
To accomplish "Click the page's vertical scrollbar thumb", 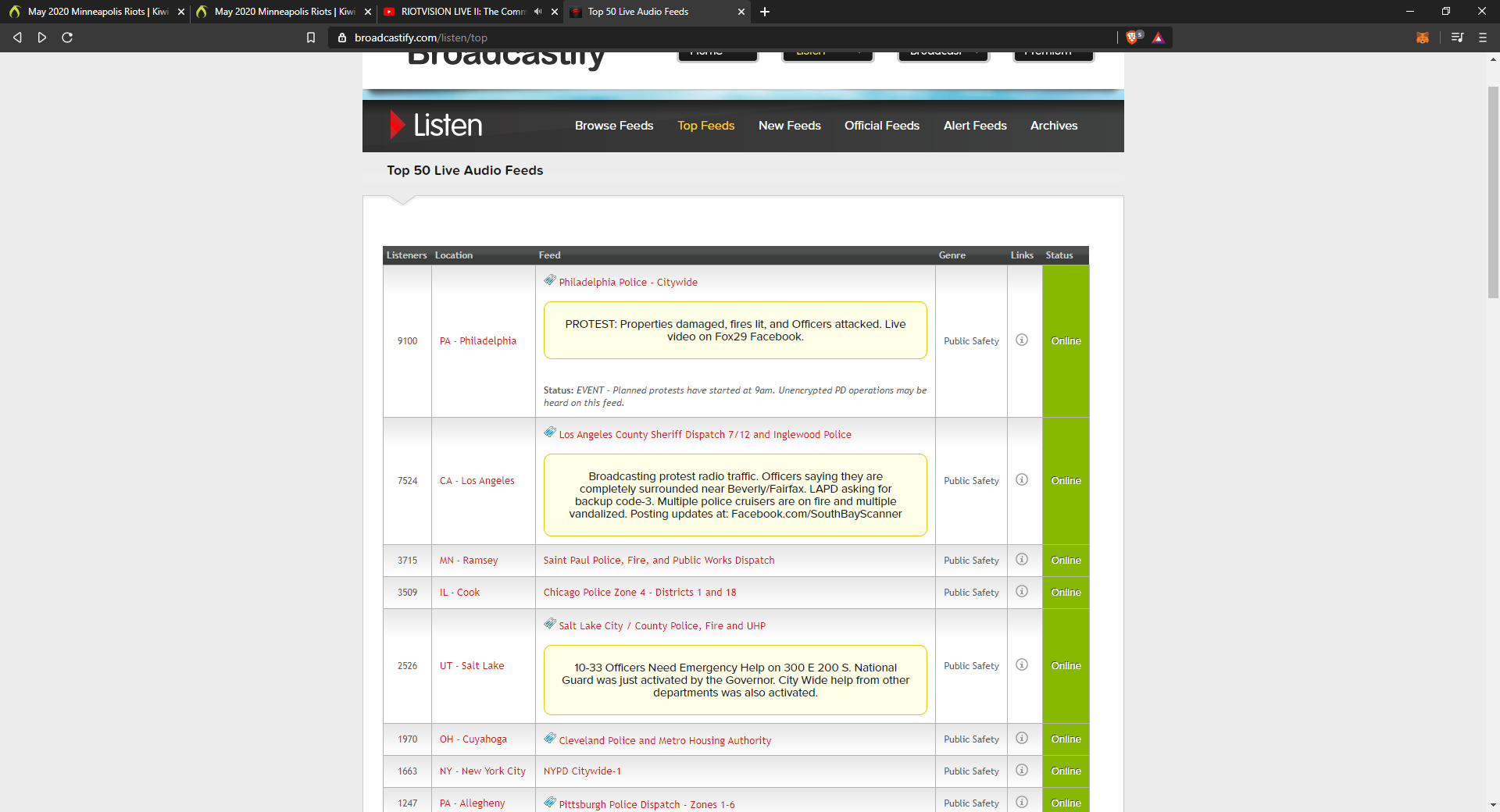I will (x=1493, y=191).
